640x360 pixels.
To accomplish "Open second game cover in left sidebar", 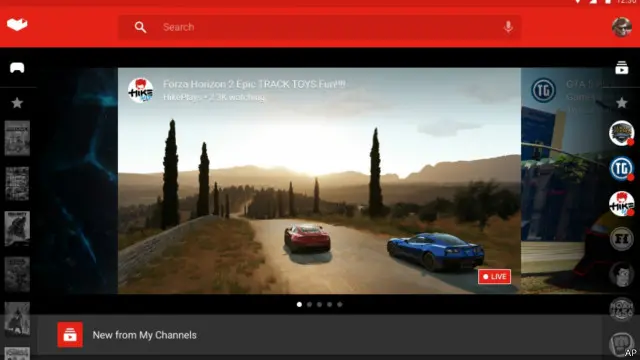I will [17, 183].
